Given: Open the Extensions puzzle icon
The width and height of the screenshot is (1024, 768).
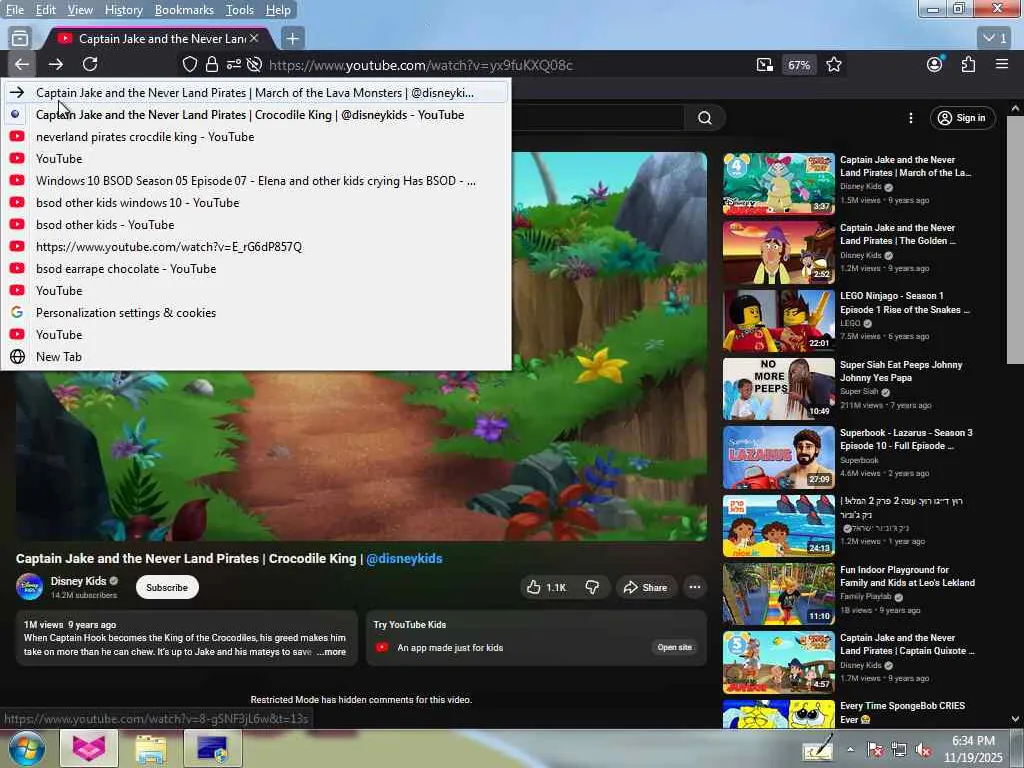Looking at the screenshot, I should (968, 64).
